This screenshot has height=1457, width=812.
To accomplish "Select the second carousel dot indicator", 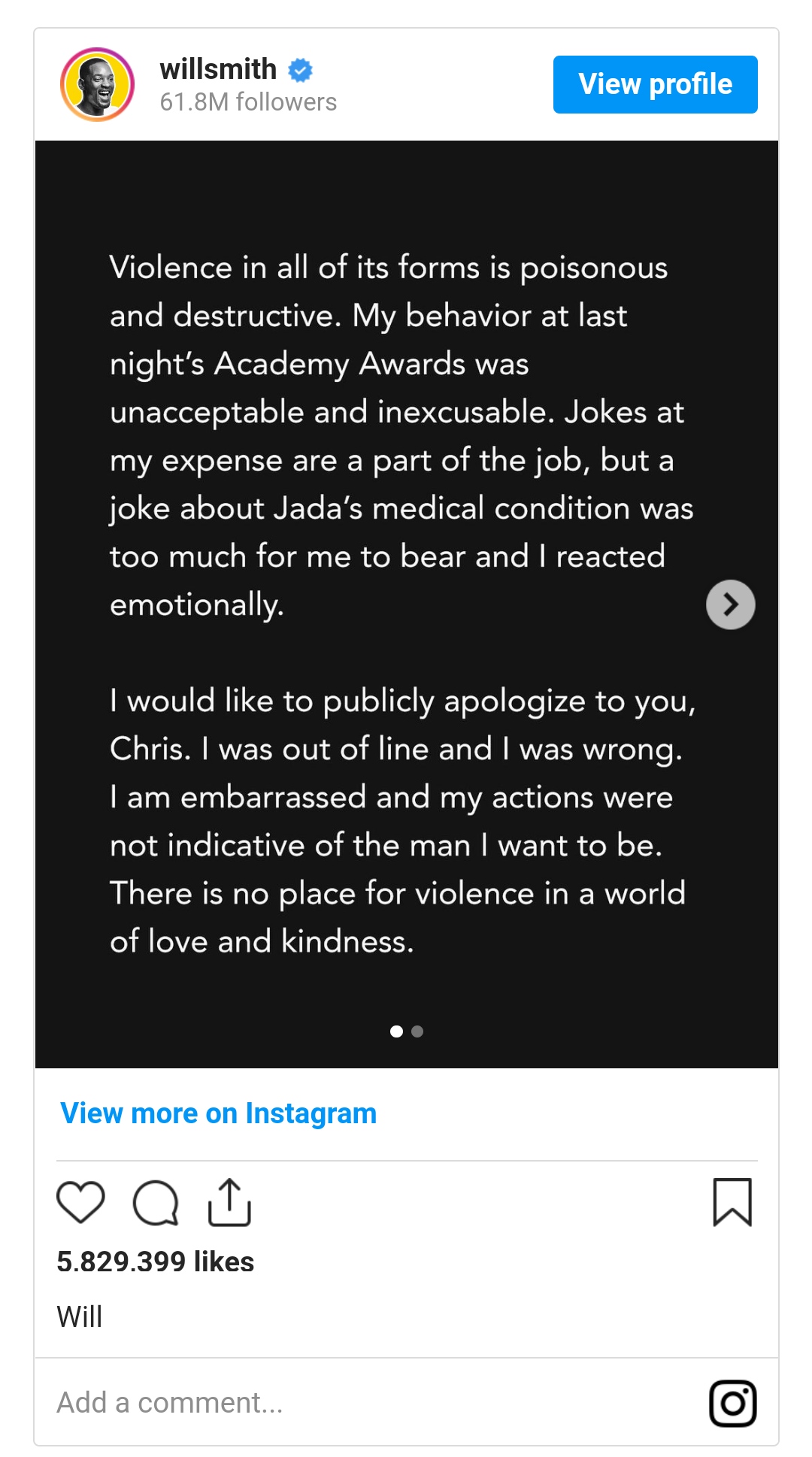I will coord(417,1031).
